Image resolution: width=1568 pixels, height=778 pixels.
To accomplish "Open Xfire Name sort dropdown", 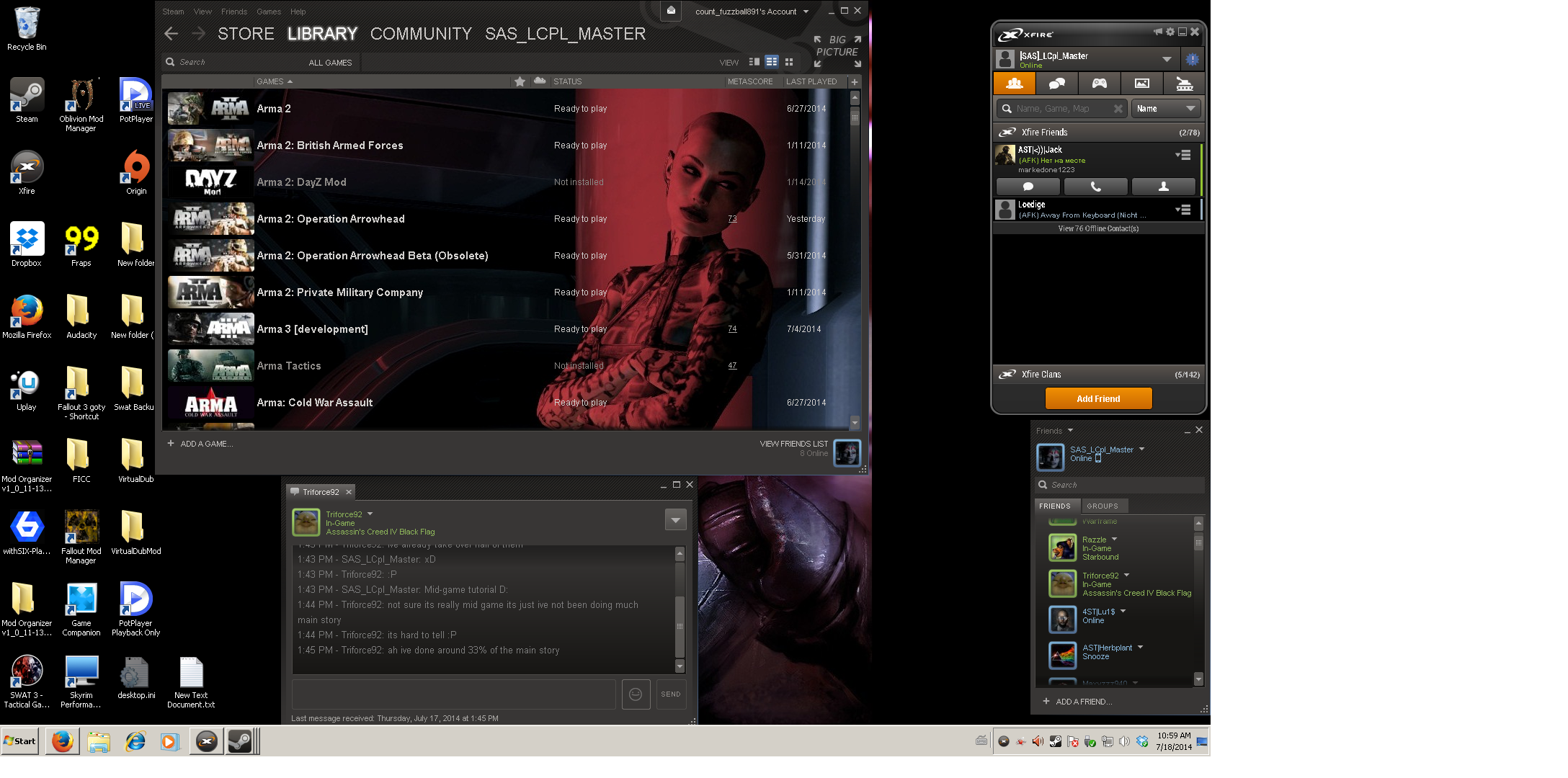I will tap(1166, 109).
